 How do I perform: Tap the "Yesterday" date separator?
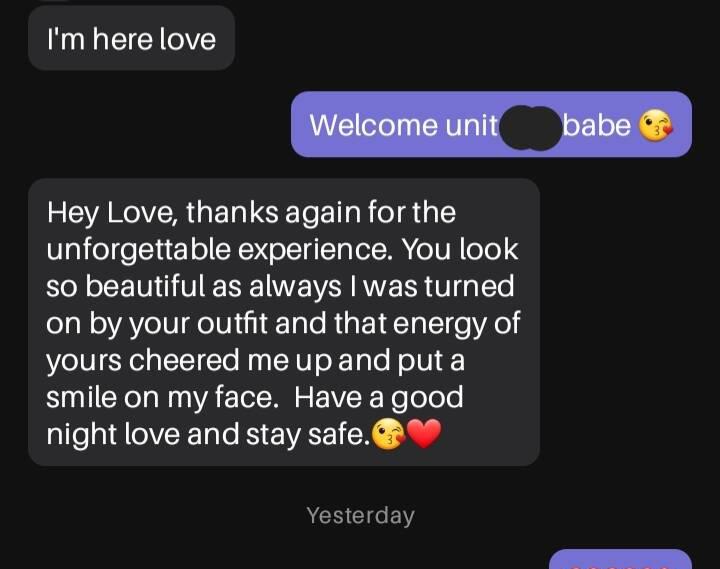360,515
